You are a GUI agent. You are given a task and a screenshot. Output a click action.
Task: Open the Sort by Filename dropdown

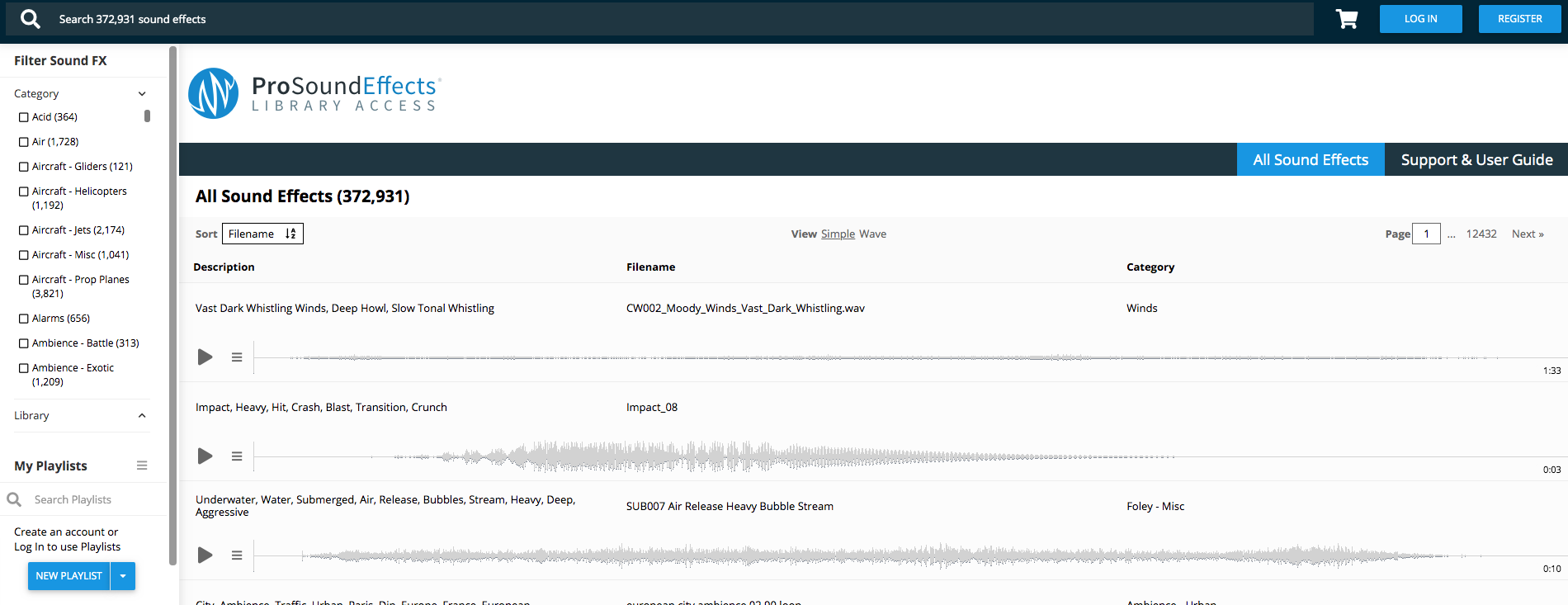(262, 234)
